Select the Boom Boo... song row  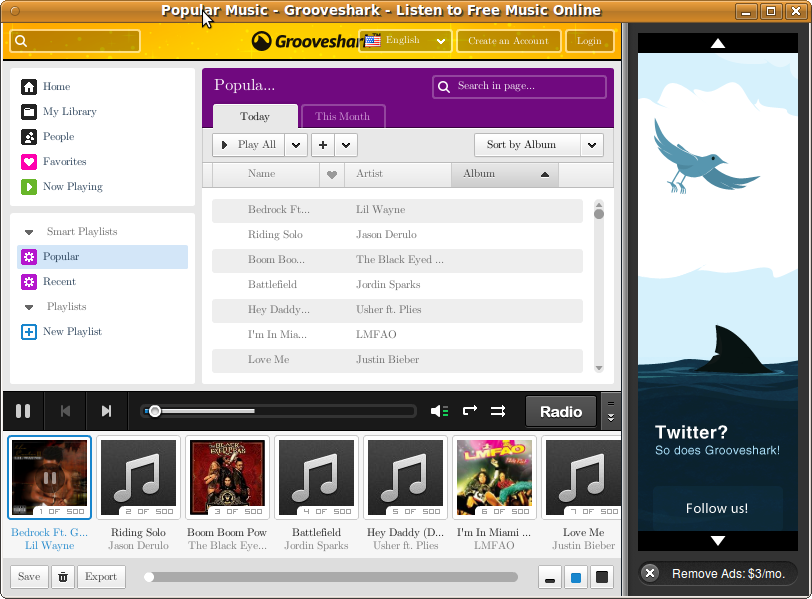pyautogui.click(x=397, y=260)
